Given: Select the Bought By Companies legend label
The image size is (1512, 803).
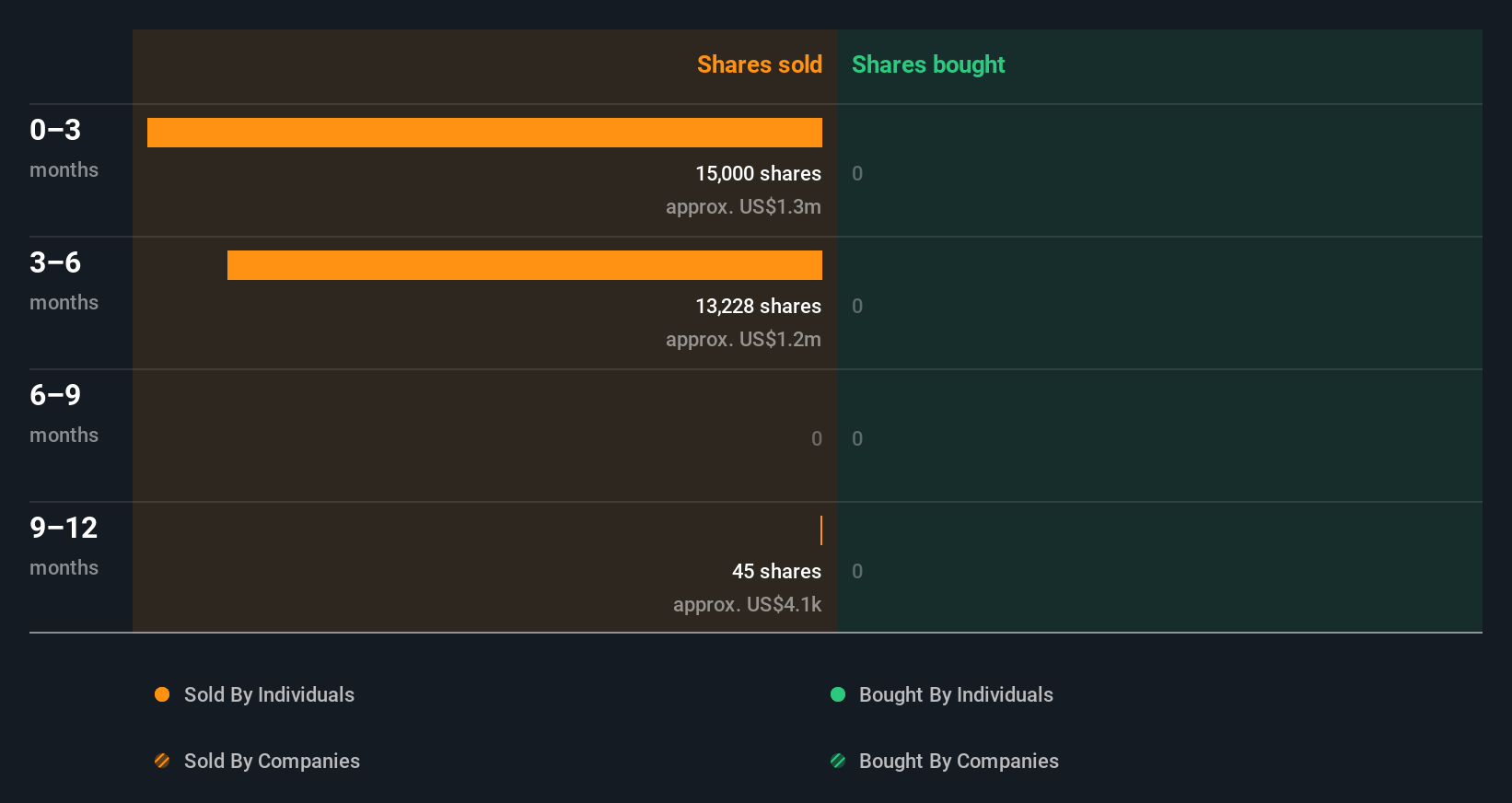Looking at the screenshot, I should click(959, 762).
